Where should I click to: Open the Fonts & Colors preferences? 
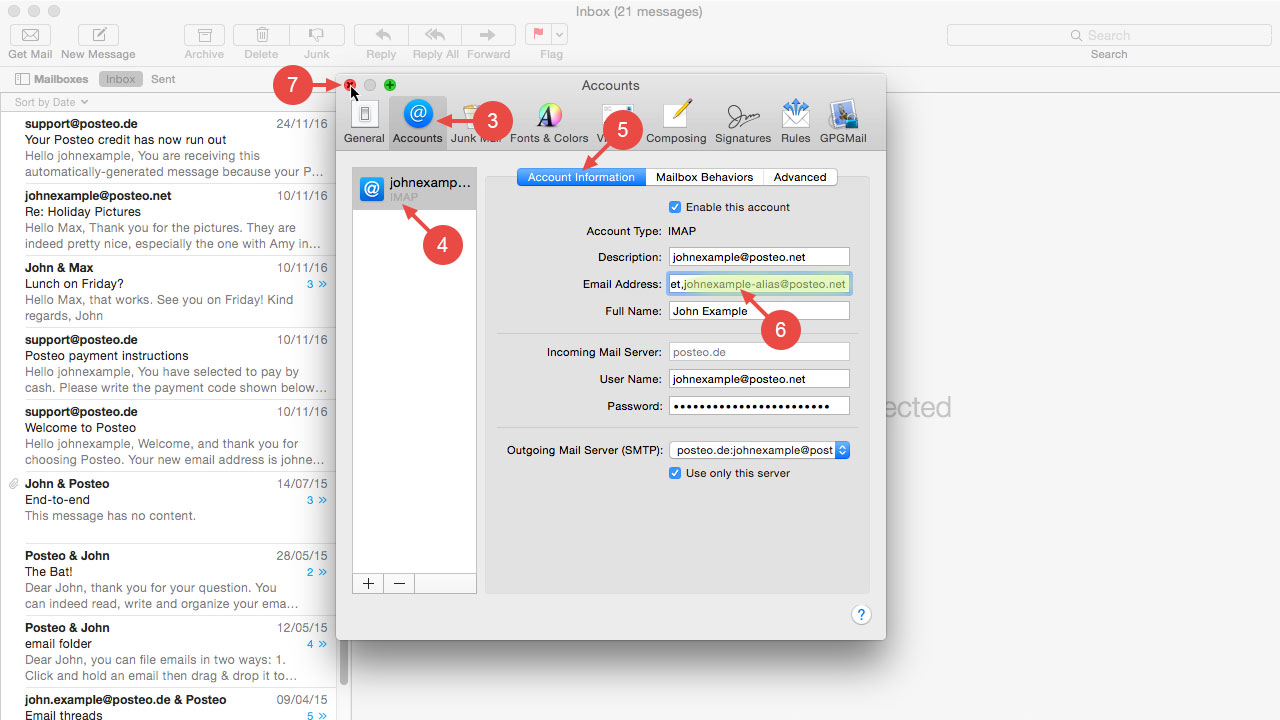(549, 120)
